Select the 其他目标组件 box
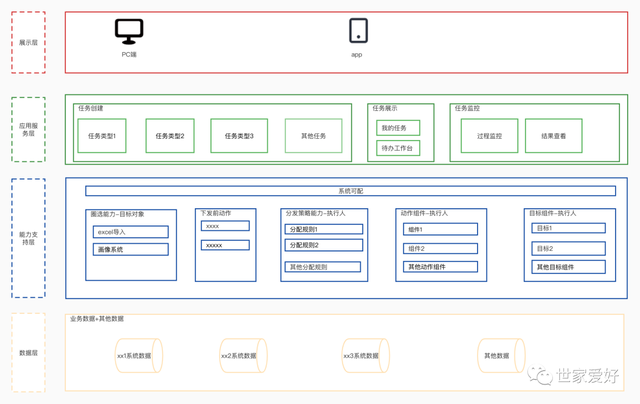The width and height of the screenshot is (640, 404). (x=569, y=267)
